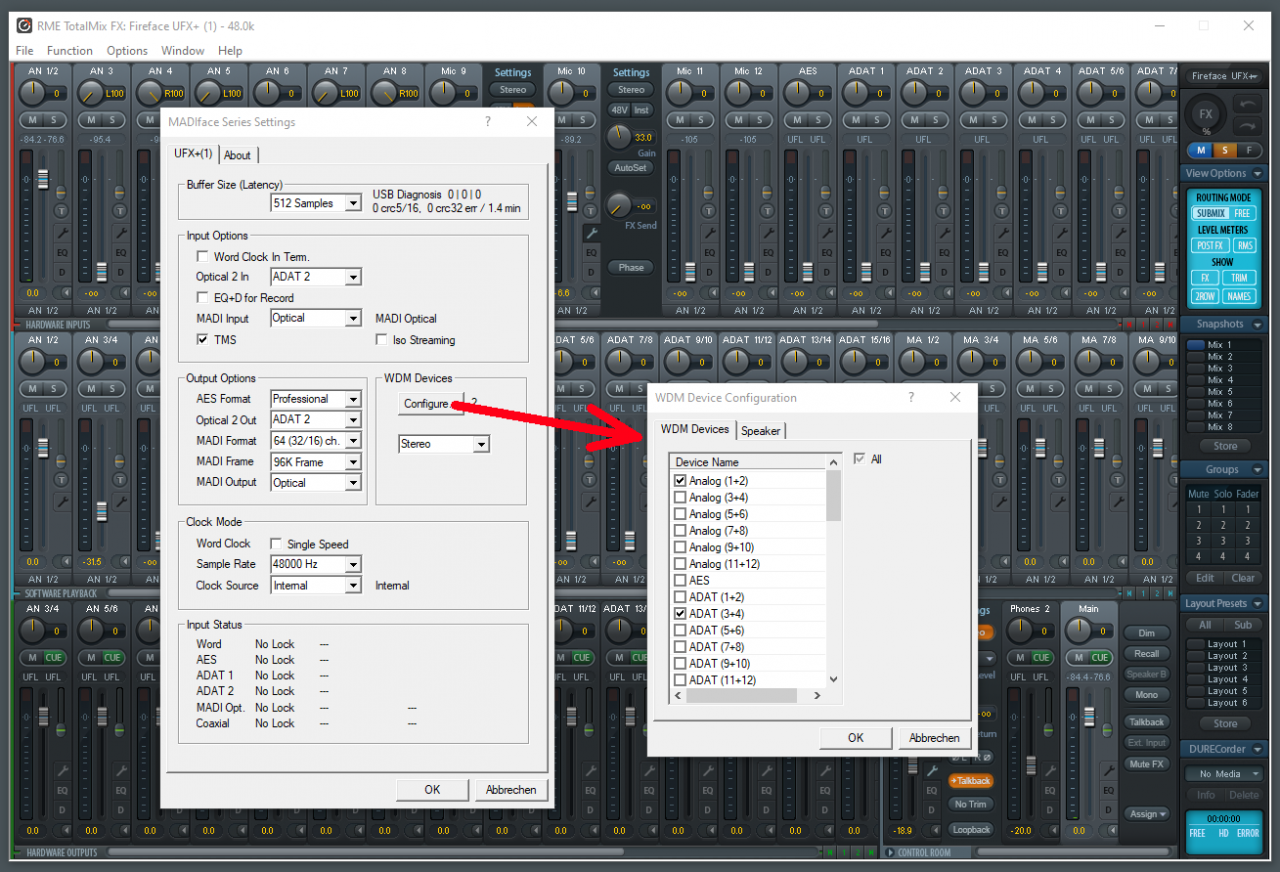Click the Dim button in Control Room

[x=1147, y=633]
